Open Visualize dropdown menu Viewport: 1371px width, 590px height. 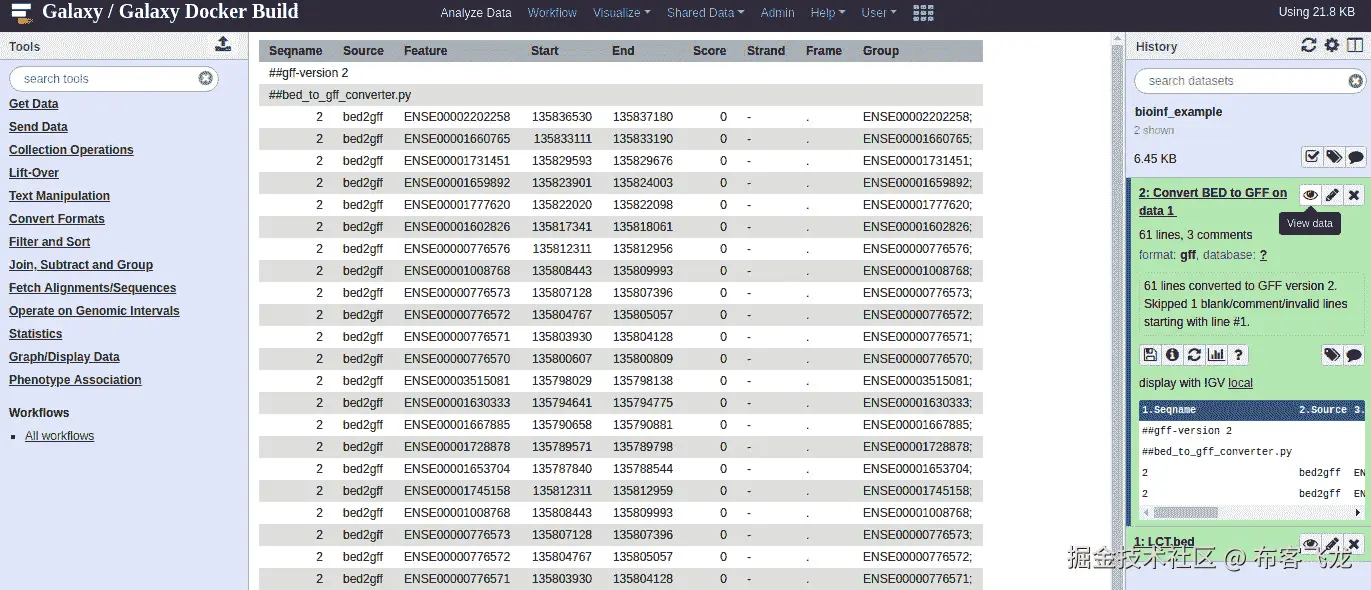621,13
